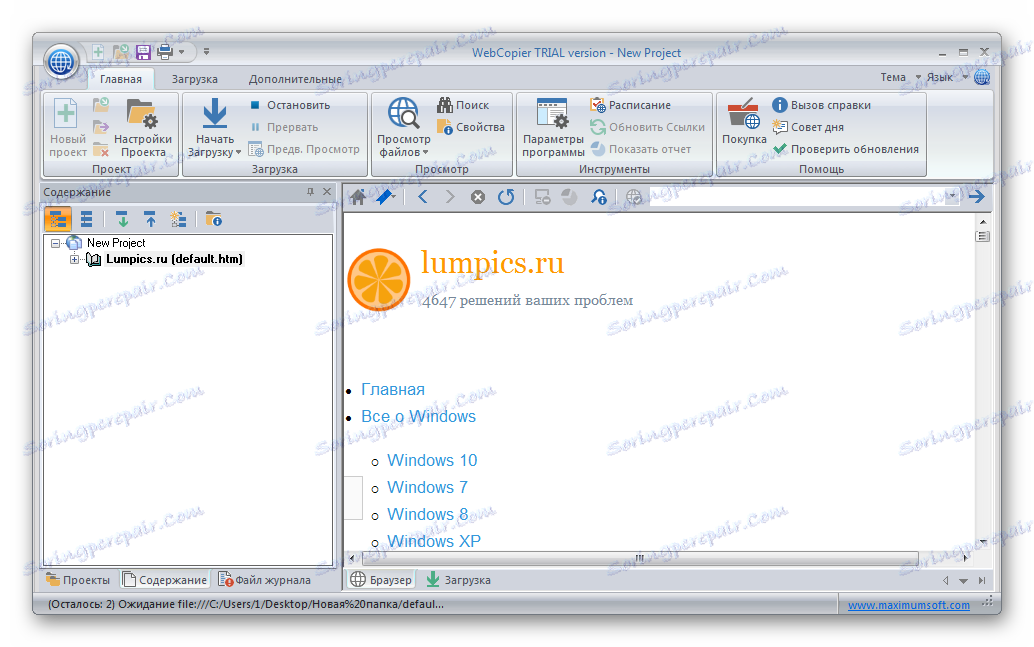Click Показать отчет
This screenshot has width=1034, height=647.
pos(640,150)
